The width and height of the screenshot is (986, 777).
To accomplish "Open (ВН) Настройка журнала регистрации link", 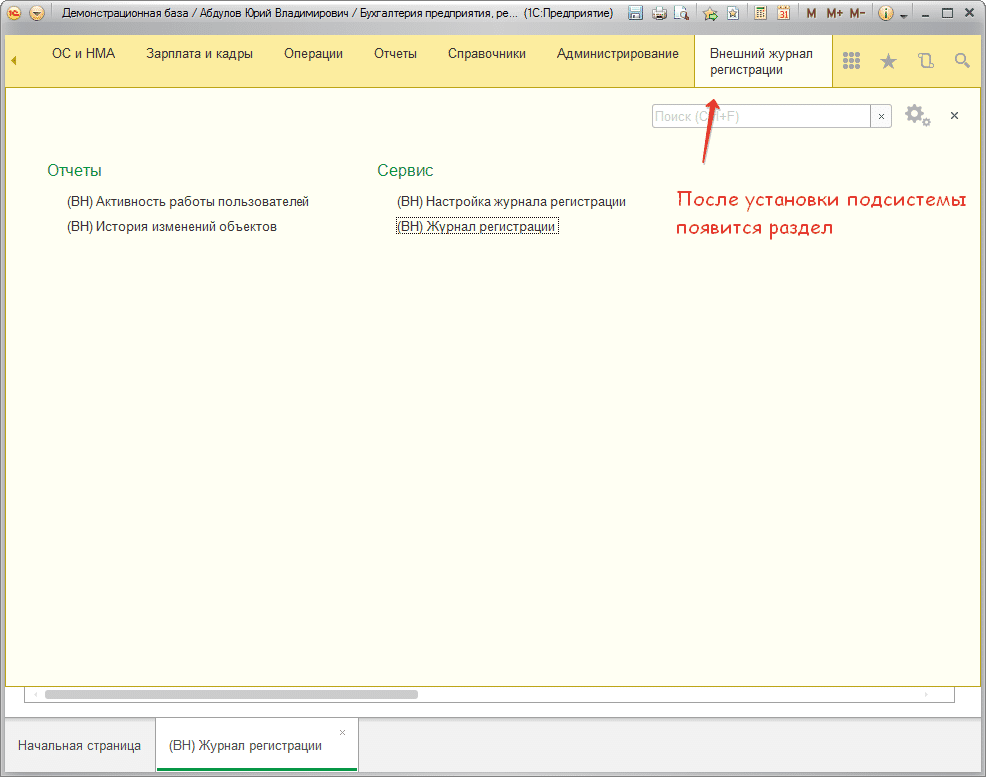I will pyautogui.click(x=511, y=202).
